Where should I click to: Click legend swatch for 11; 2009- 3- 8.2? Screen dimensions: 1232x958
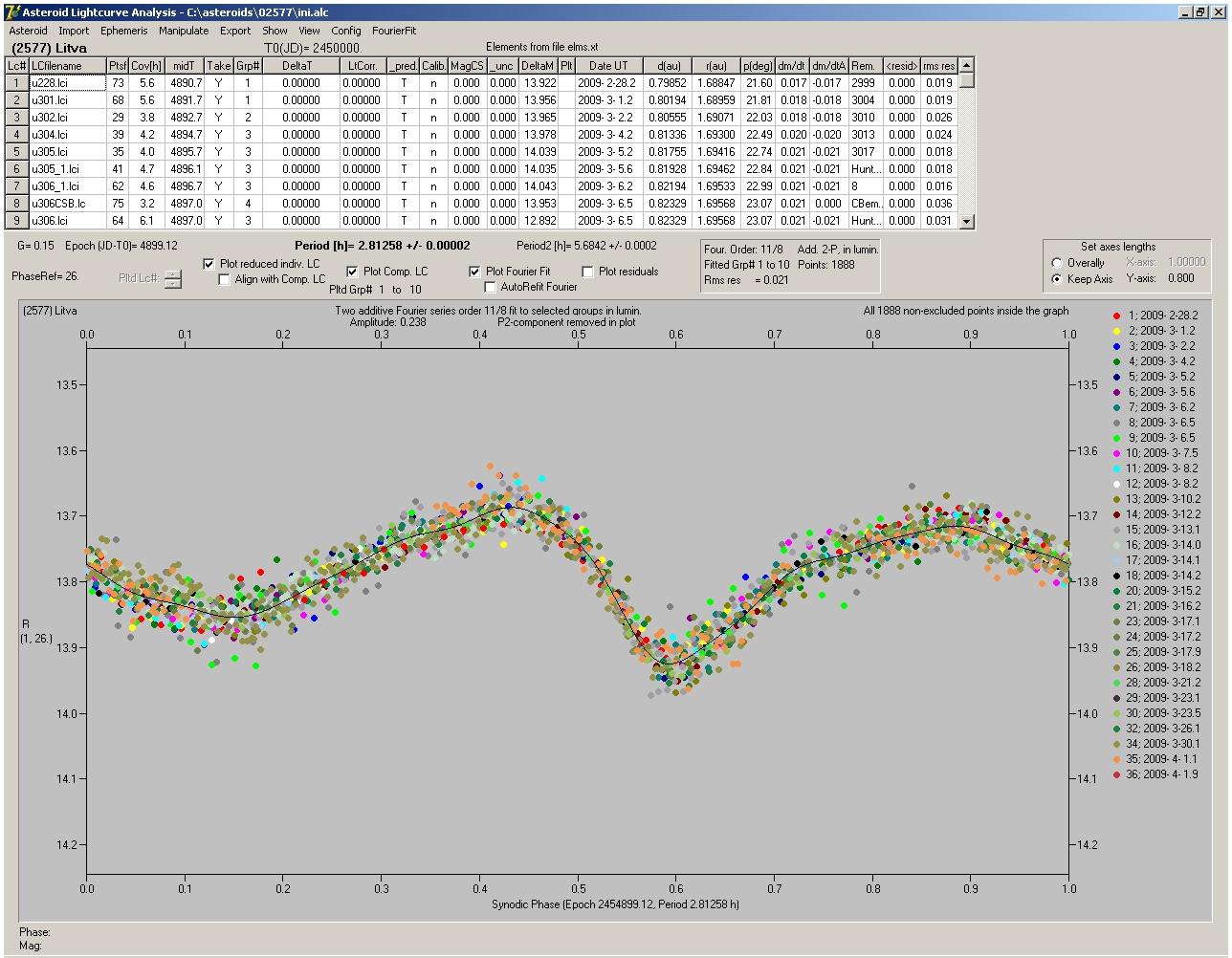pos(1116,468)
